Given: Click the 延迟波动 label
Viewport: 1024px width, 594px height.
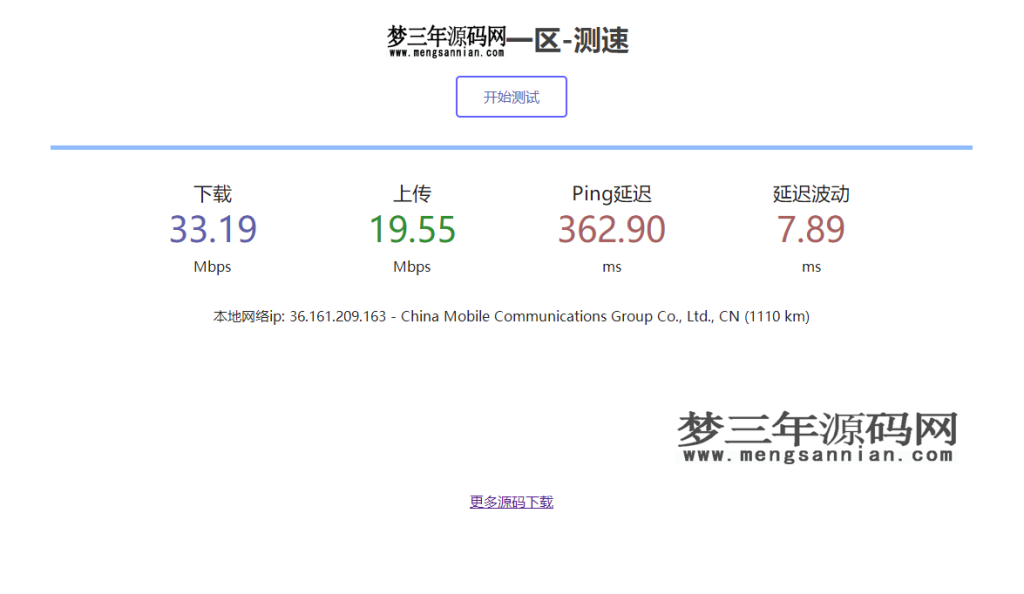Looking at the screenshot, I should pos(811,194).
